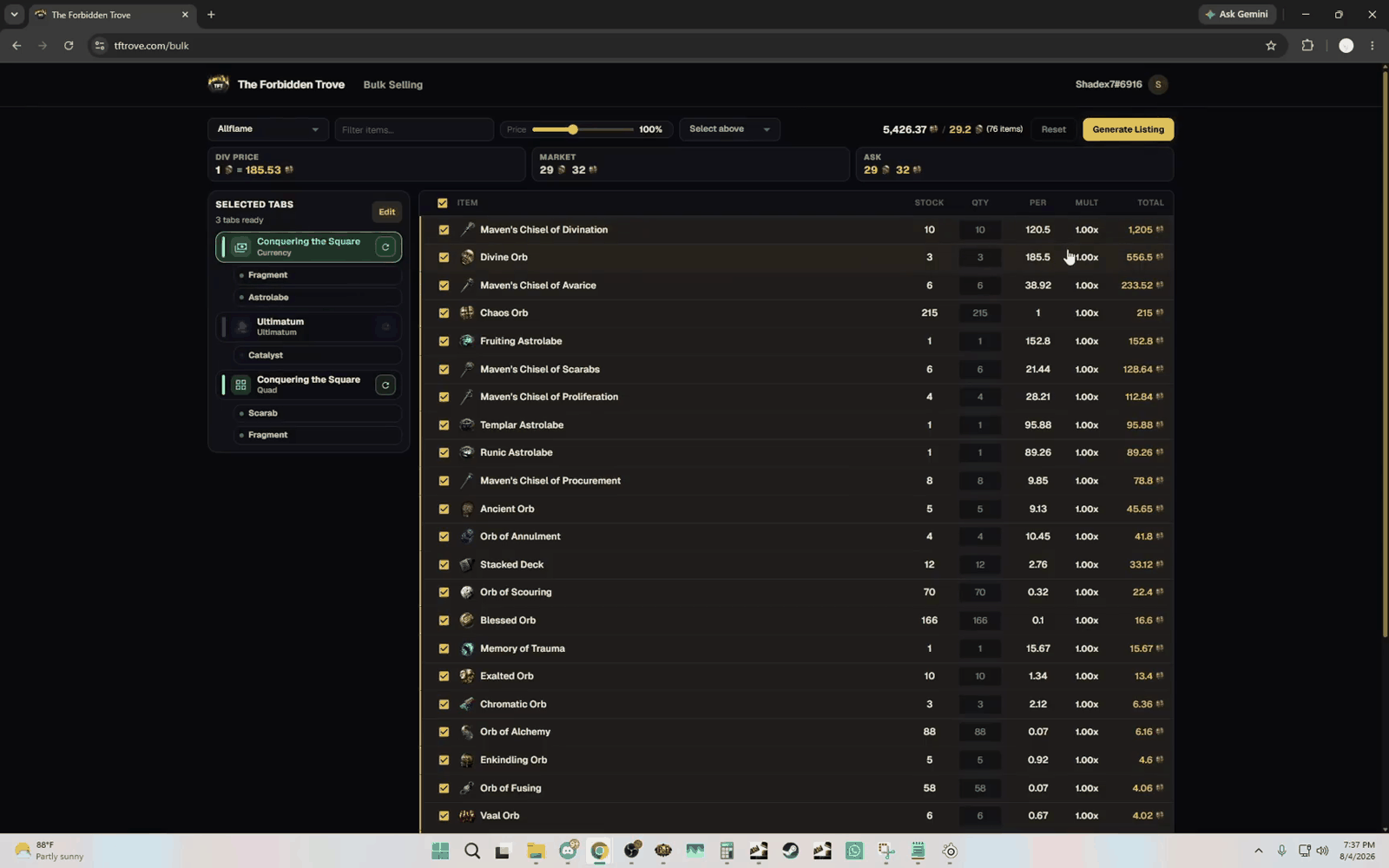Switch to The Forbidden Trove browser tab
The height and width of the screenshot is (868, 1389).
click(112, 15)
